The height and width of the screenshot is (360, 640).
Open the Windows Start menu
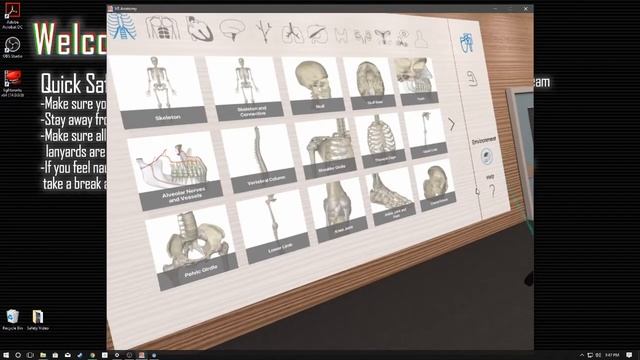tap(6, 355)
